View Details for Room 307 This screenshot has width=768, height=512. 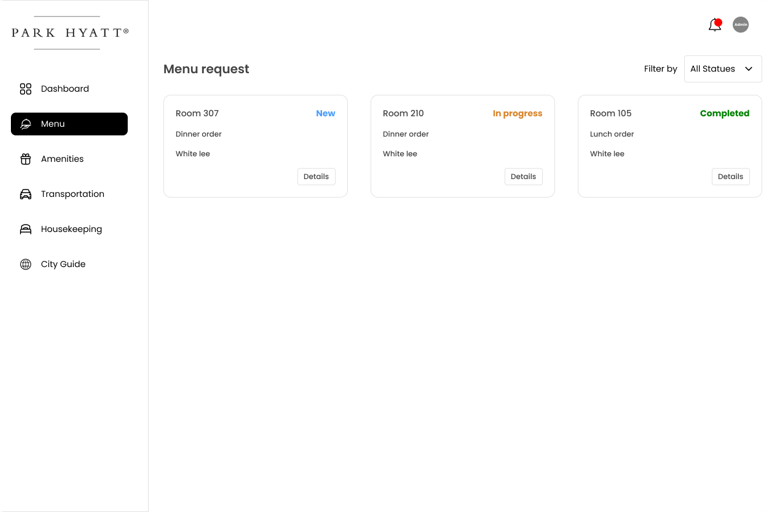pyautogui.click(x=316, y=176)
